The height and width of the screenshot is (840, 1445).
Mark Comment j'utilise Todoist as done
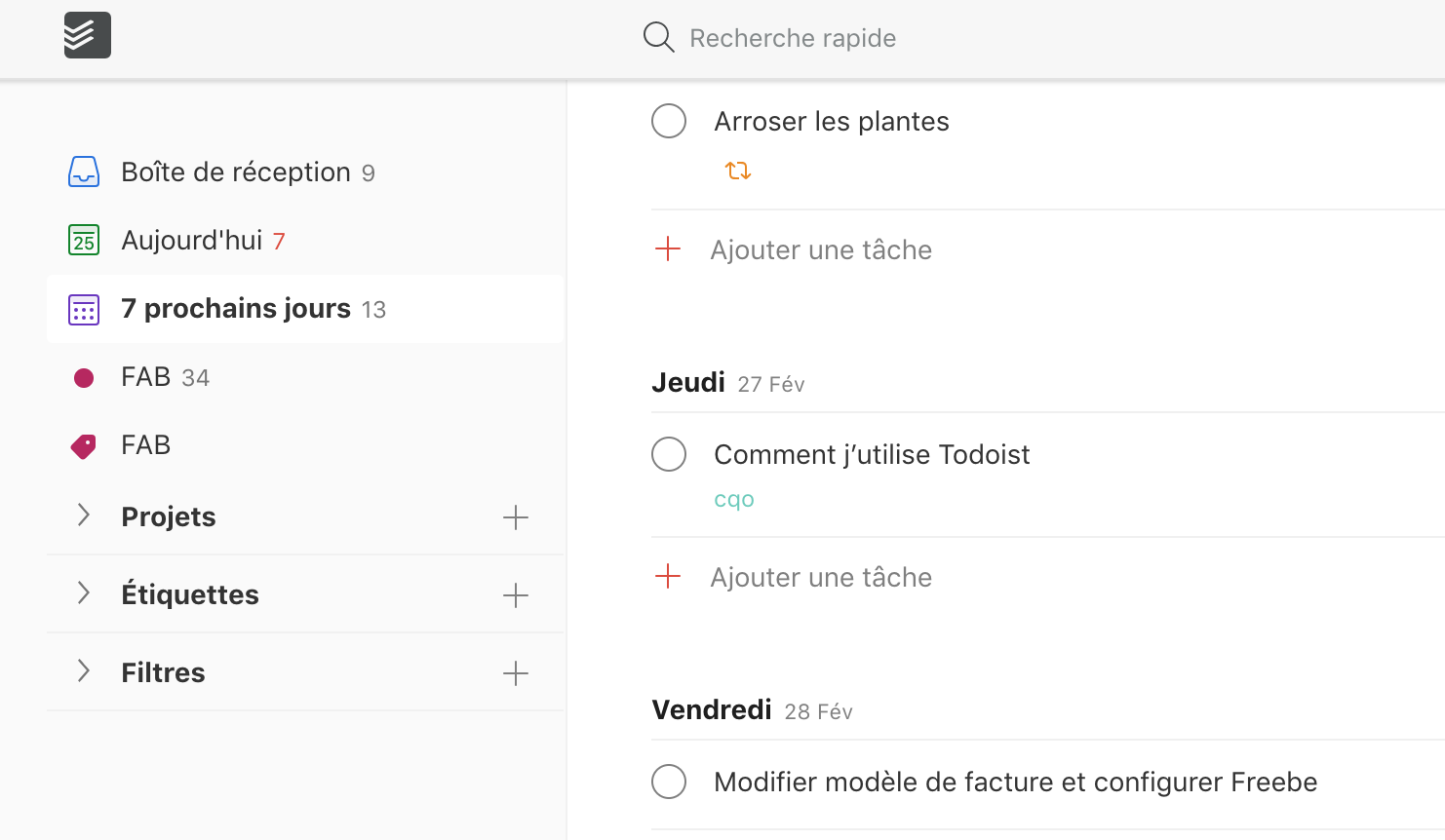(x=669, y=454)
